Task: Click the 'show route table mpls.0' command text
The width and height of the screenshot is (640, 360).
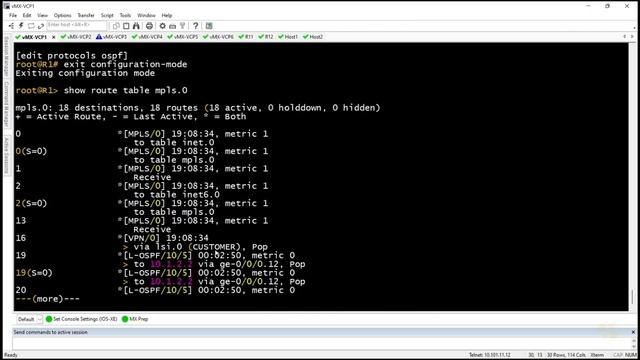Action: click(126, 90)
